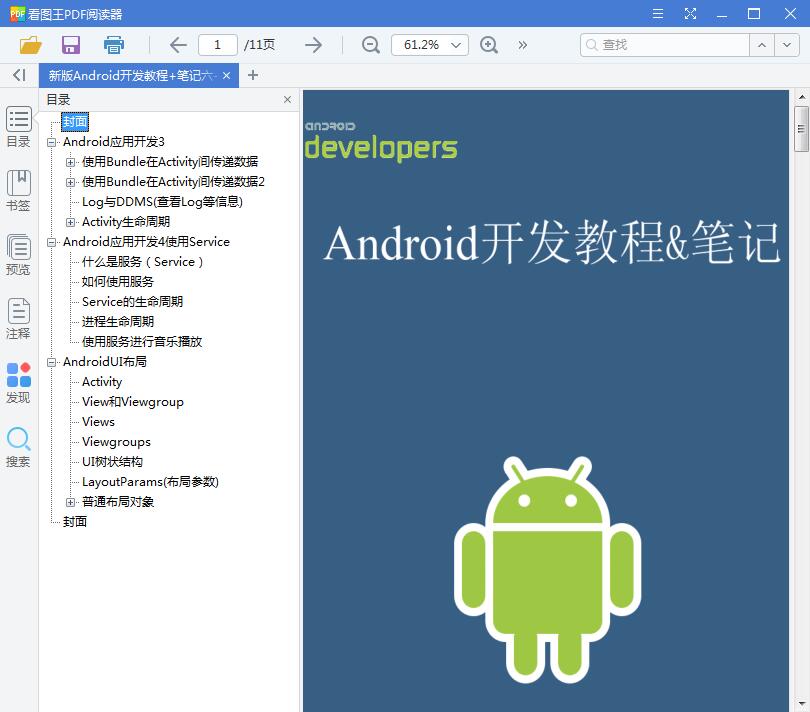
Task: Zoom in using the plus magnifier icon
Action: pyautogui.click(x=489, y=45)
